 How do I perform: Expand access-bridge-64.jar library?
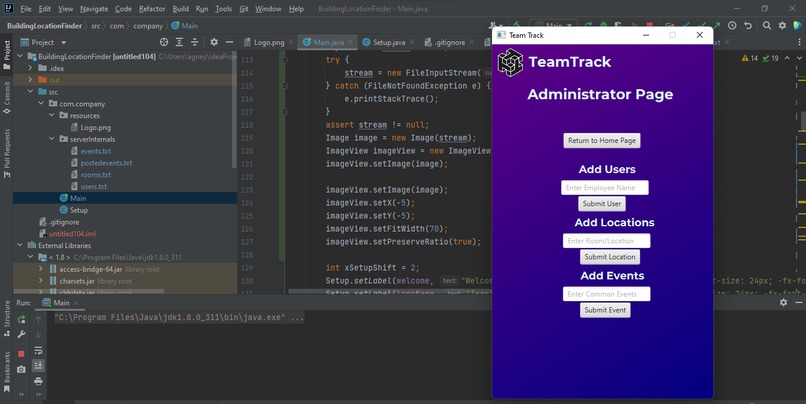[x=41, y=269]
